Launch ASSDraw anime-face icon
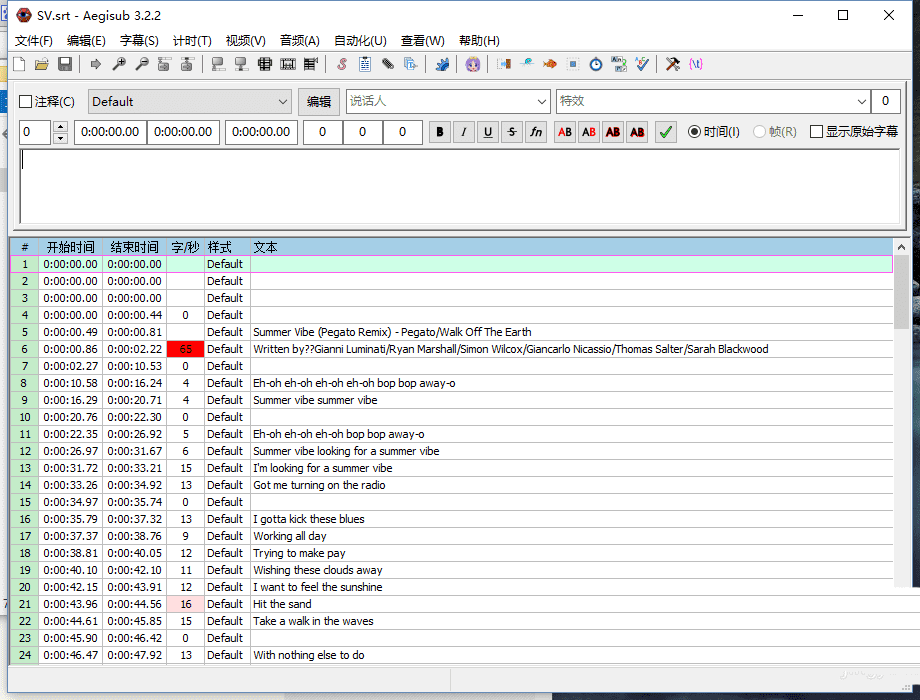 click(x=473, y=64)
